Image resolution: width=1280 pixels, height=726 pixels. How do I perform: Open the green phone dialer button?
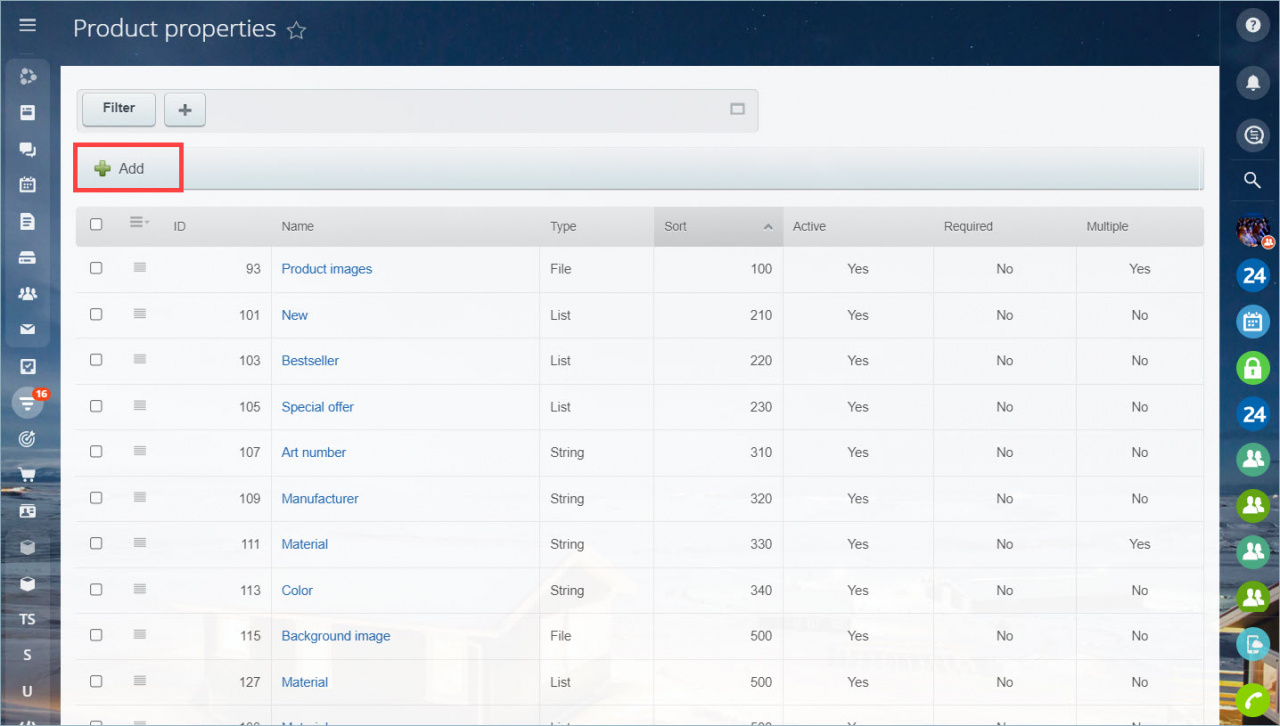1253,700
